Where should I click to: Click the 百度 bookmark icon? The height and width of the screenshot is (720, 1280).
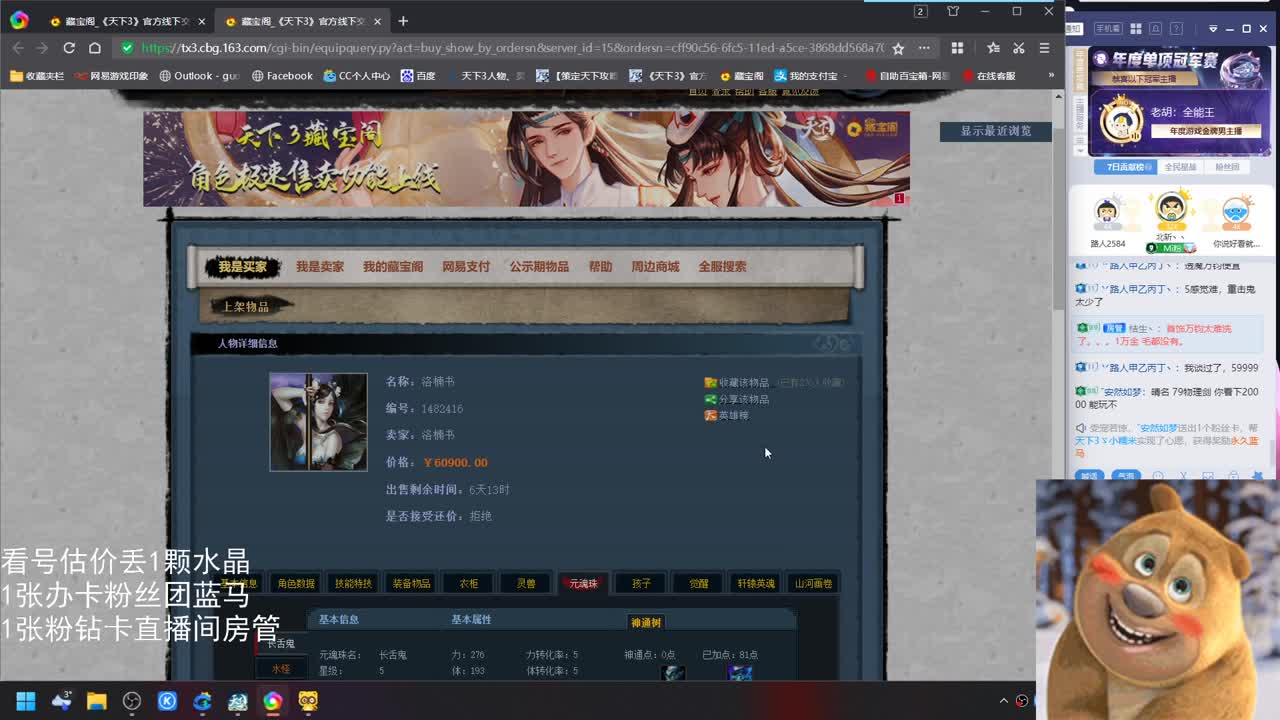408,75
